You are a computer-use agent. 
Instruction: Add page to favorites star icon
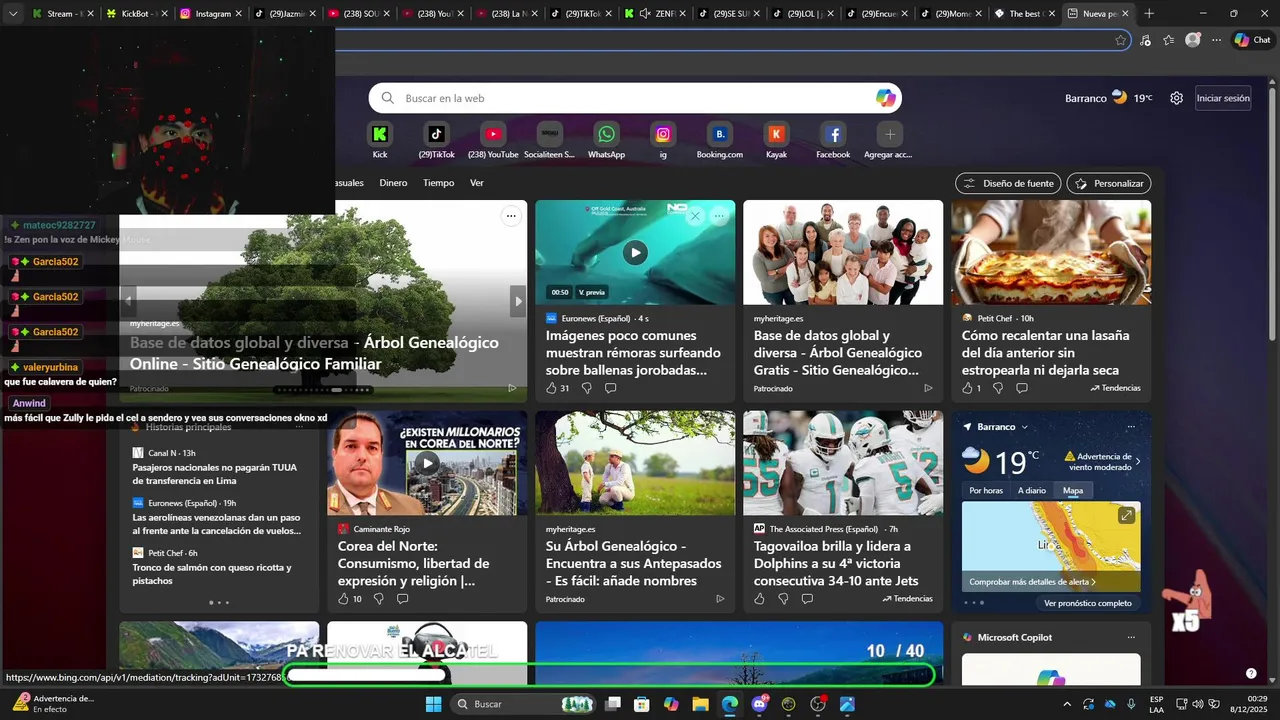click(1120, 40)
